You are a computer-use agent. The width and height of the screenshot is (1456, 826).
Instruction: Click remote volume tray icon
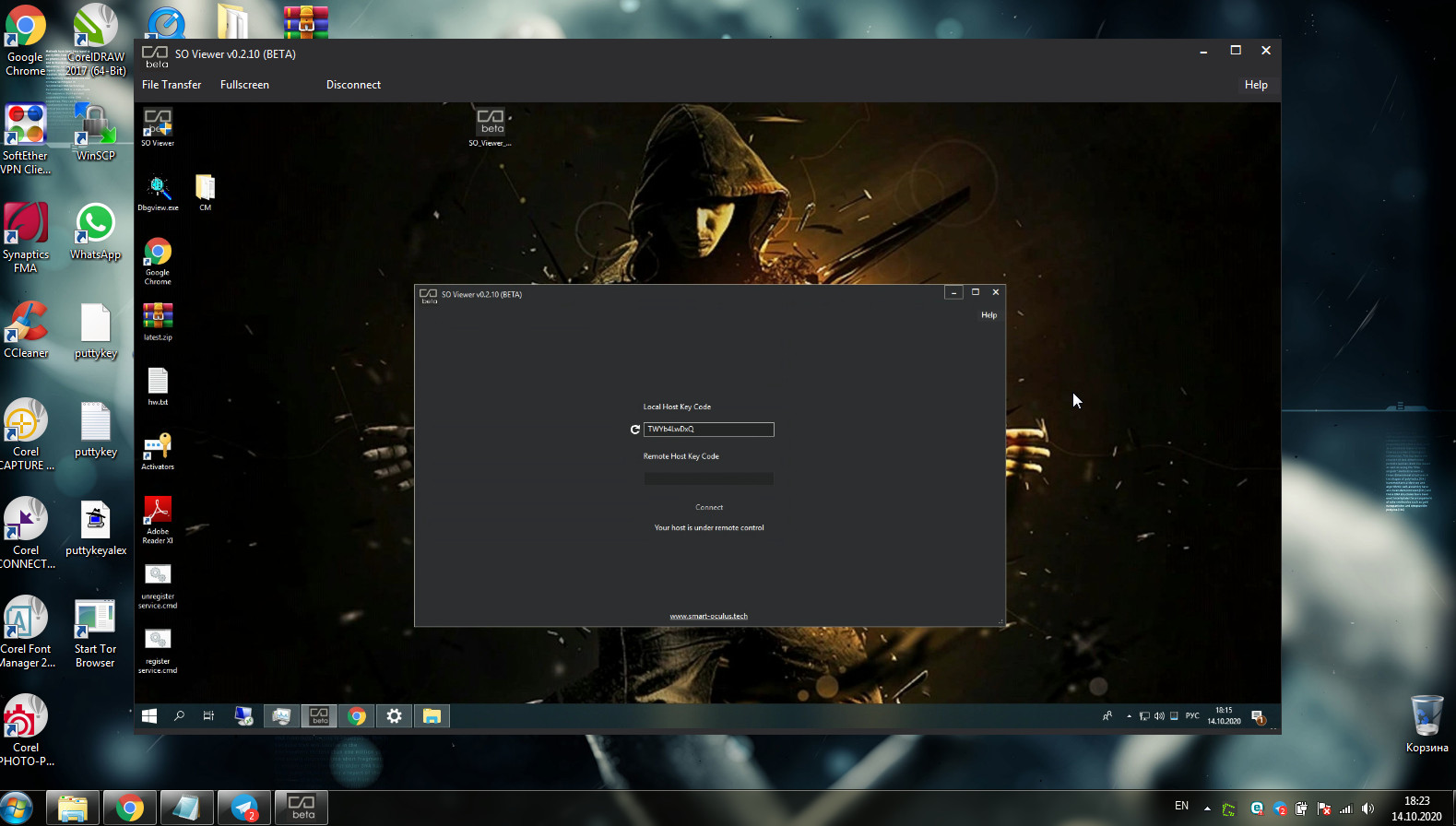pos(1159,716)
